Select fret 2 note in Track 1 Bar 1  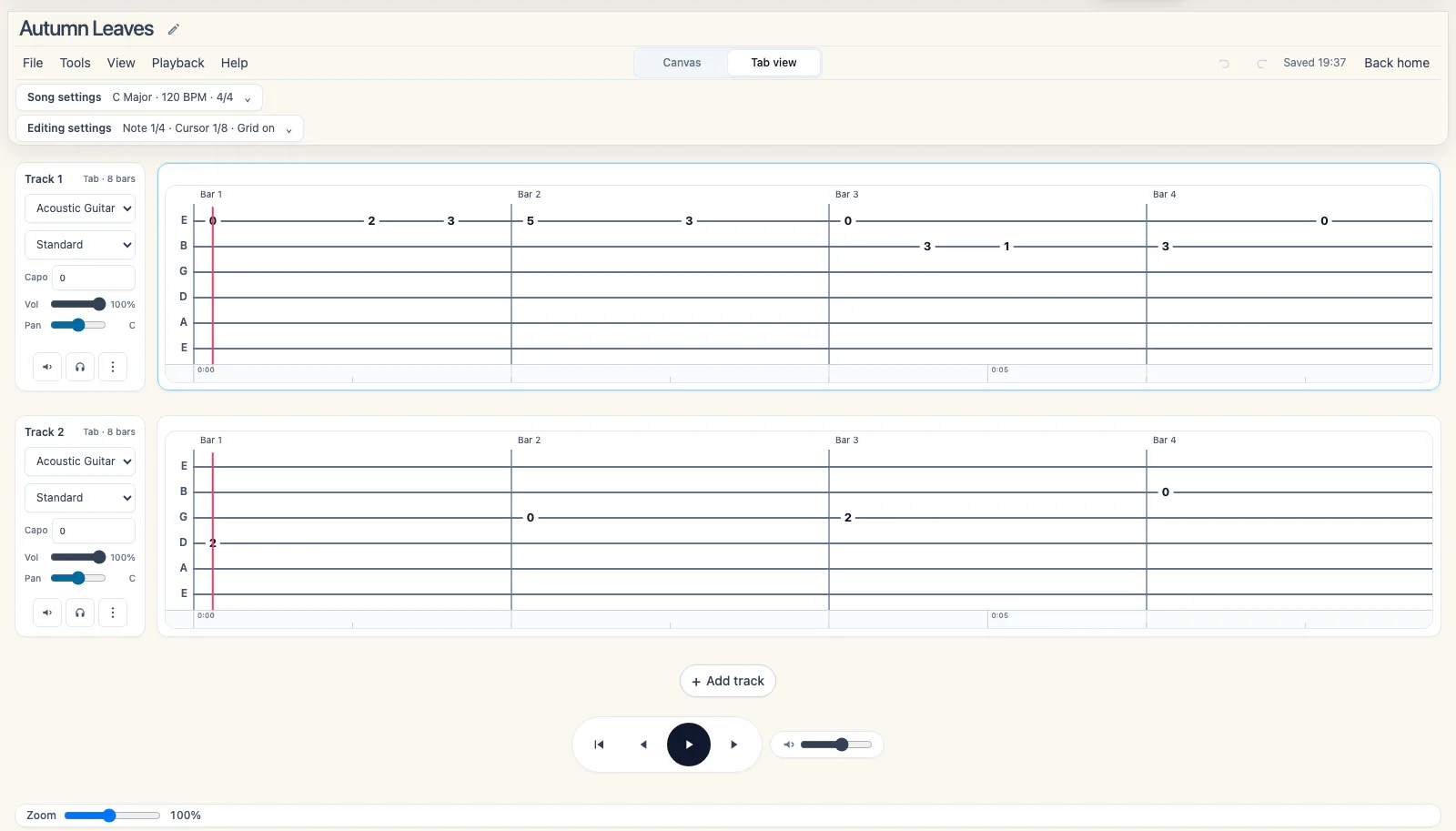[371, 221]
